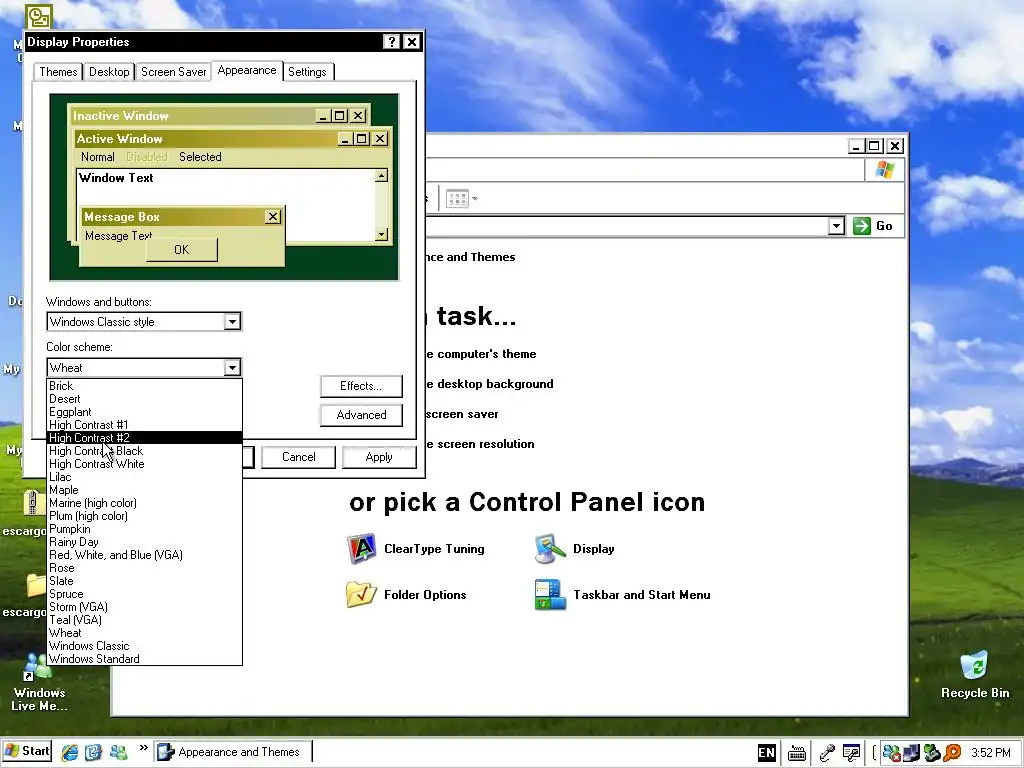This screenshot has width=1024, height=768.
Task: Click the keyboard icon in the language bar
Action: pyautogui.click(x=797, y=754)
